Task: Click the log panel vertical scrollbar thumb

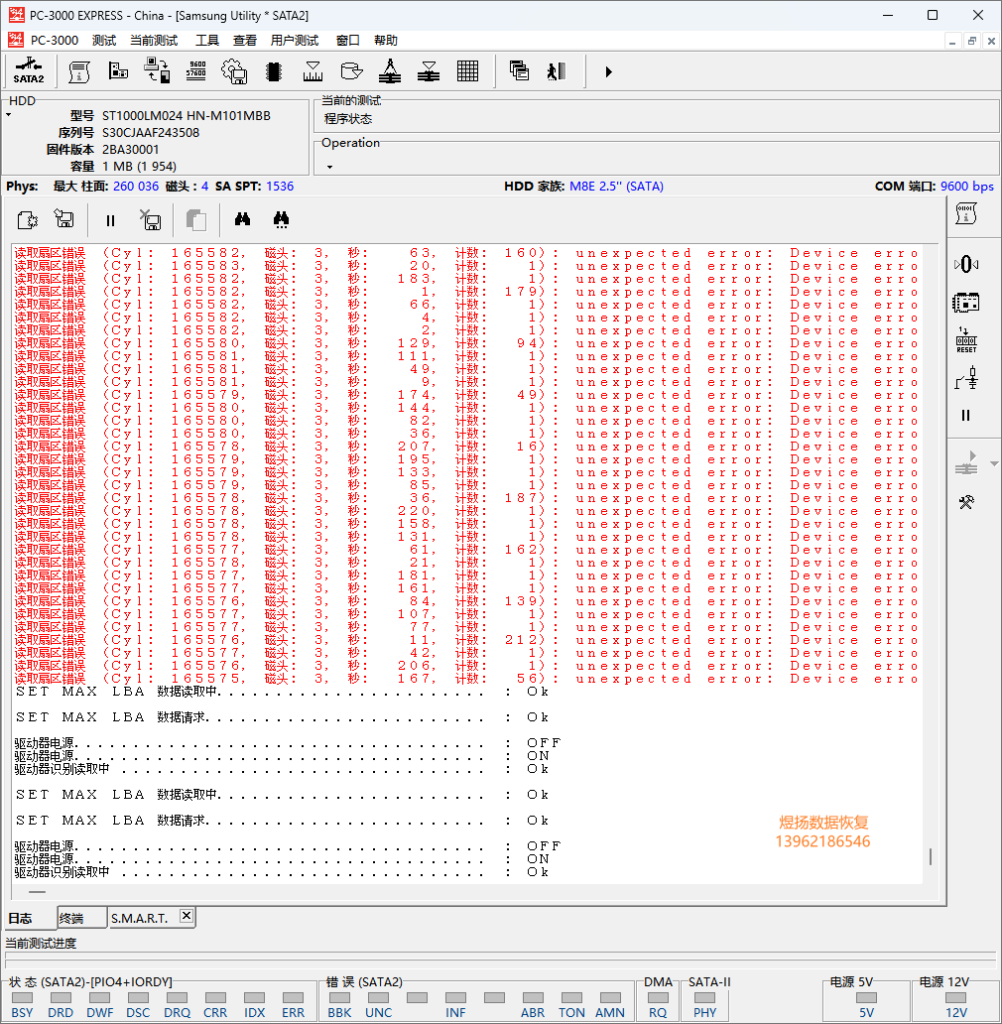Action: tap(930, 856)
